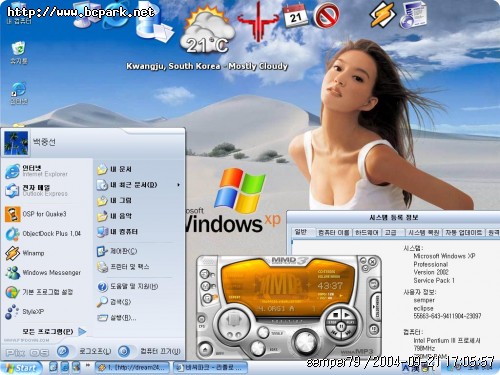The width and height of the screenshot is (500, 375).
Task: Click the red prohibition sign dock icon
Action: 326,15
